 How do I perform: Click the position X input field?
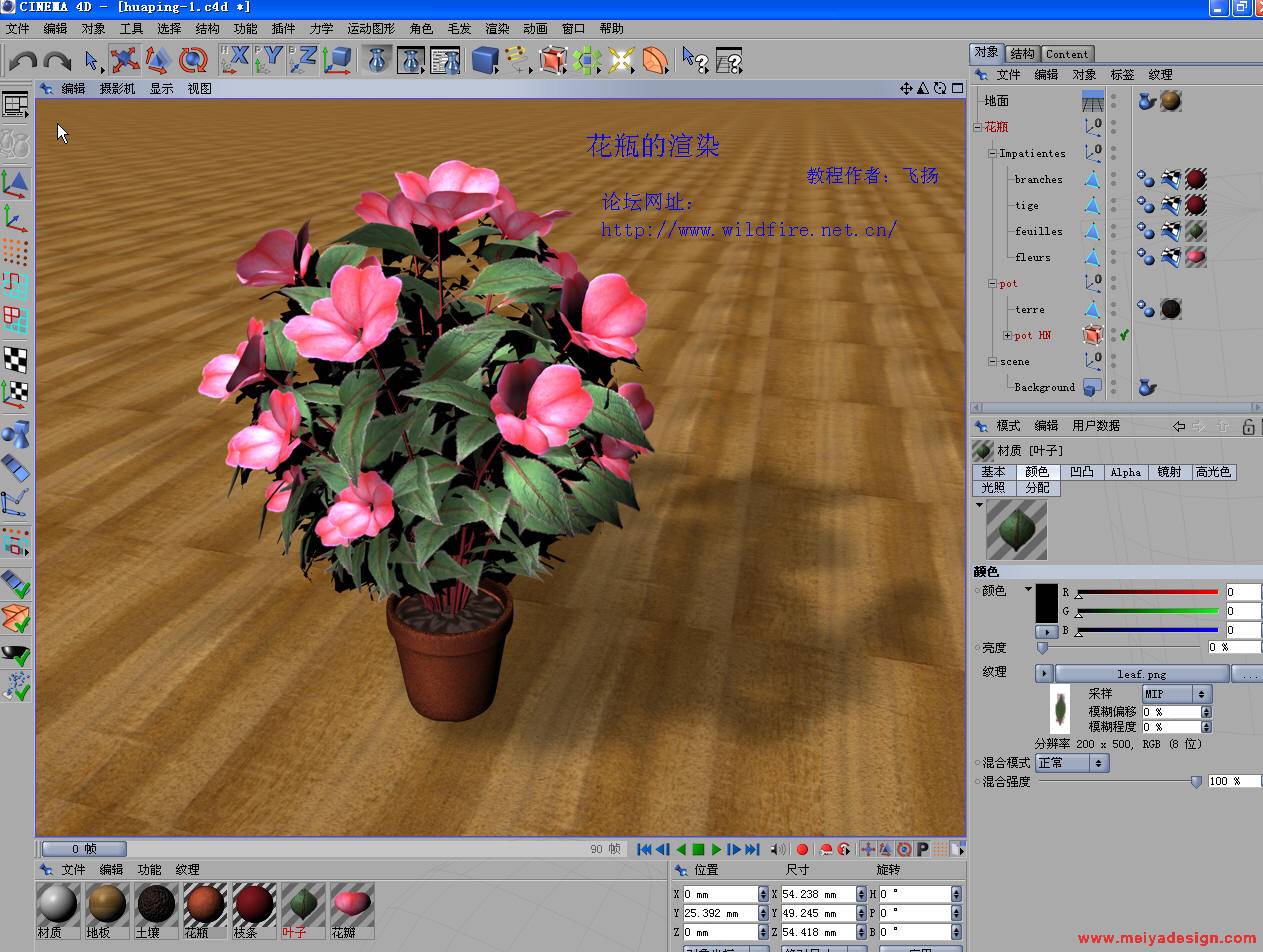pyautogui.click(x=720, y=894)
